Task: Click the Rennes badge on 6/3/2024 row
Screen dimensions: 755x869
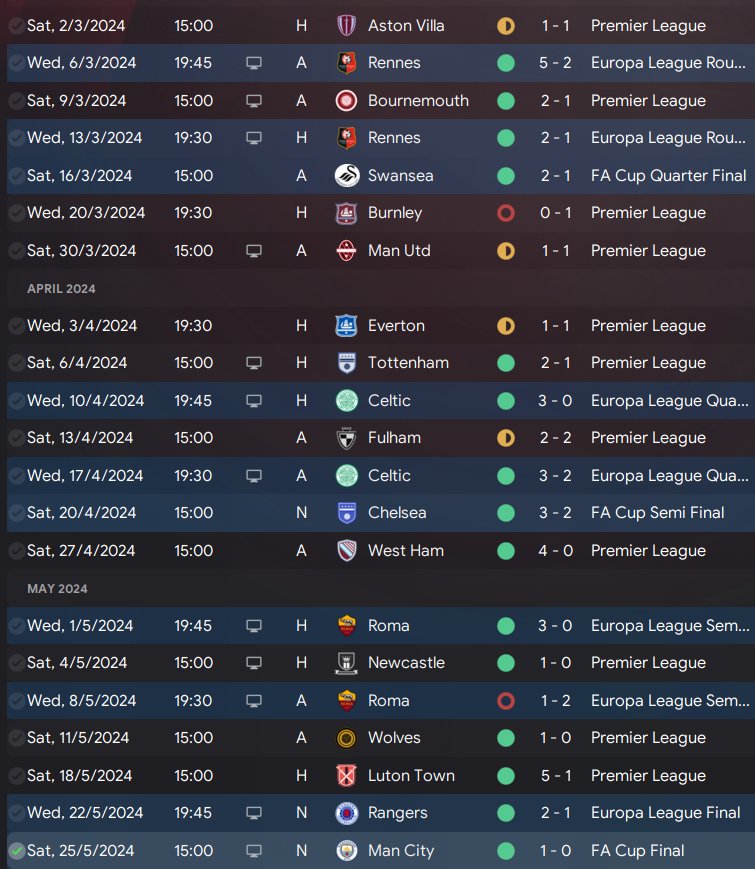Action: [x=347, y=63]
